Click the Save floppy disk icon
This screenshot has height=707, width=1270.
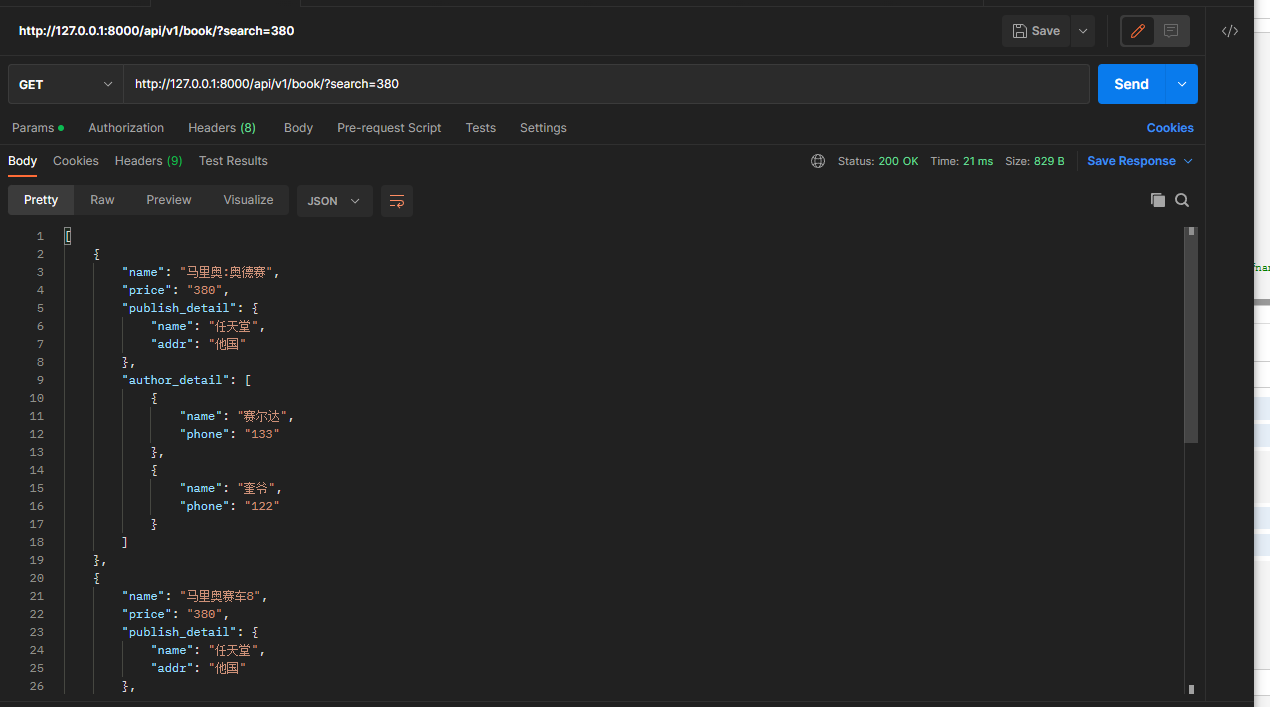pos(1019,31)
